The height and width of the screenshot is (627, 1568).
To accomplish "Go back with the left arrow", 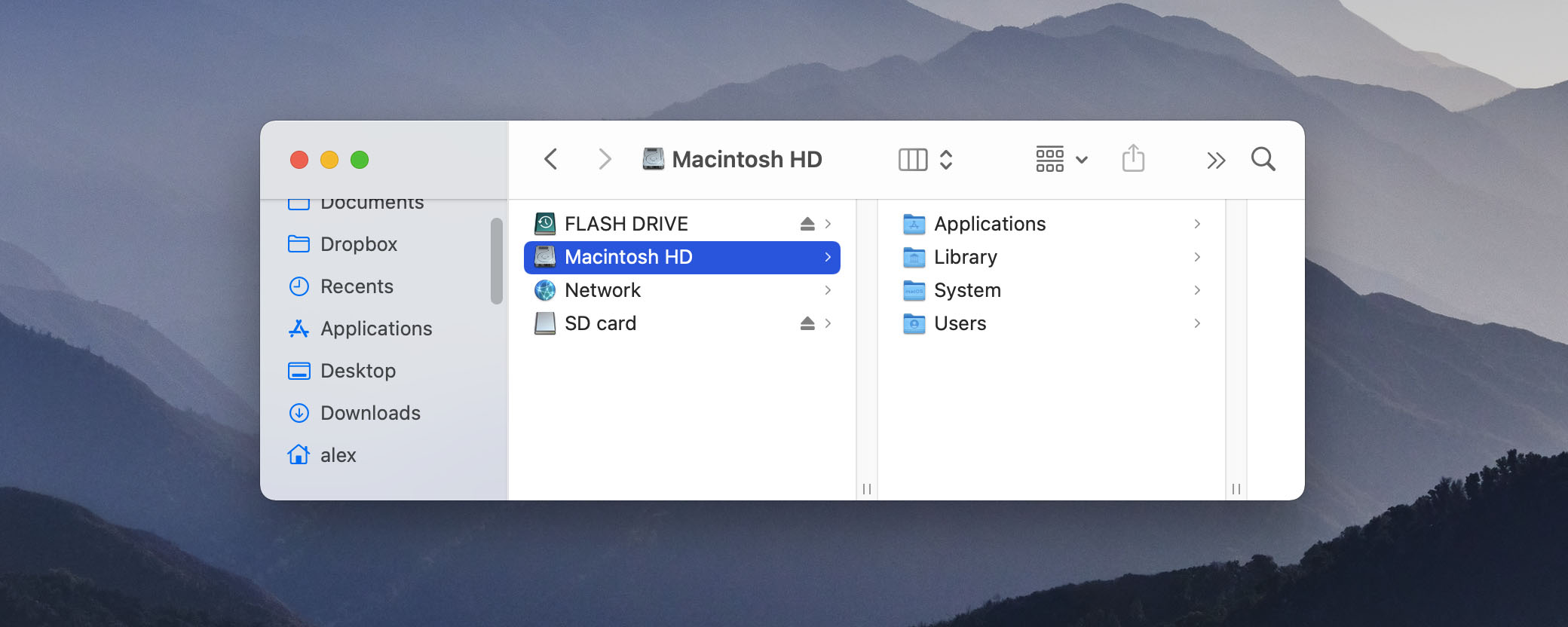I will (550, 159).
